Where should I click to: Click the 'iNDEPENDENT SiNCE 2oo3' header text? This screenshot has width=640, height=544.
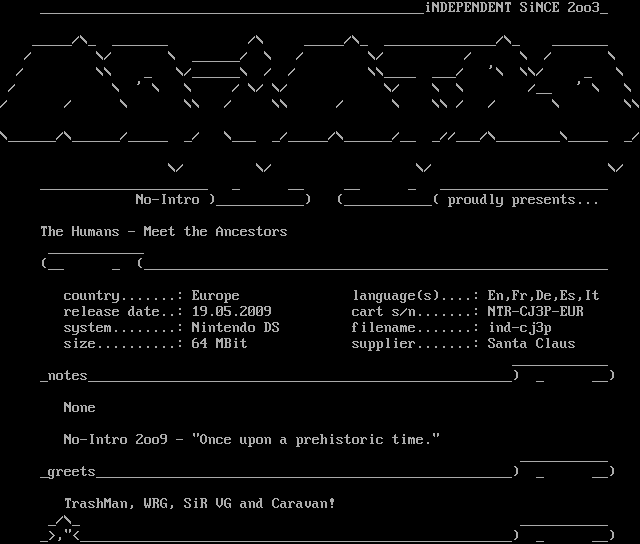[513, 7]
